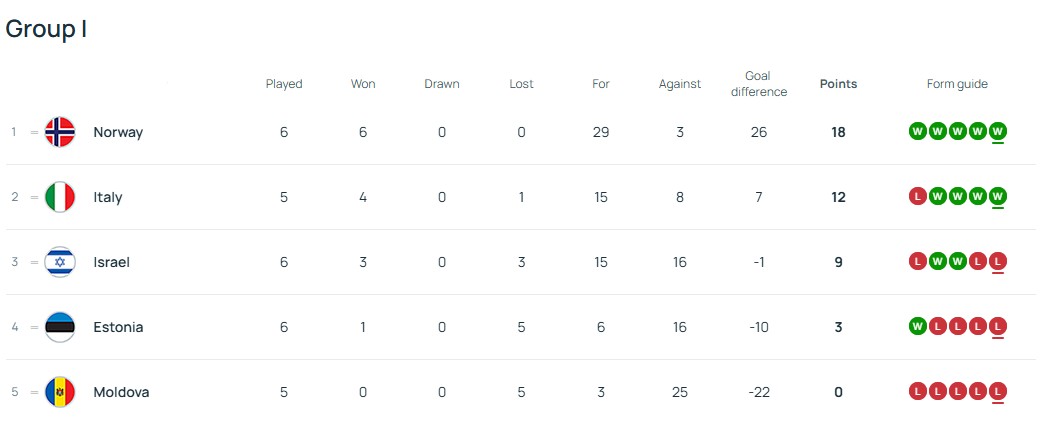This screenshot has height=422, width=1040.
Task: Open the Norway team link
Action: (118, 132)
